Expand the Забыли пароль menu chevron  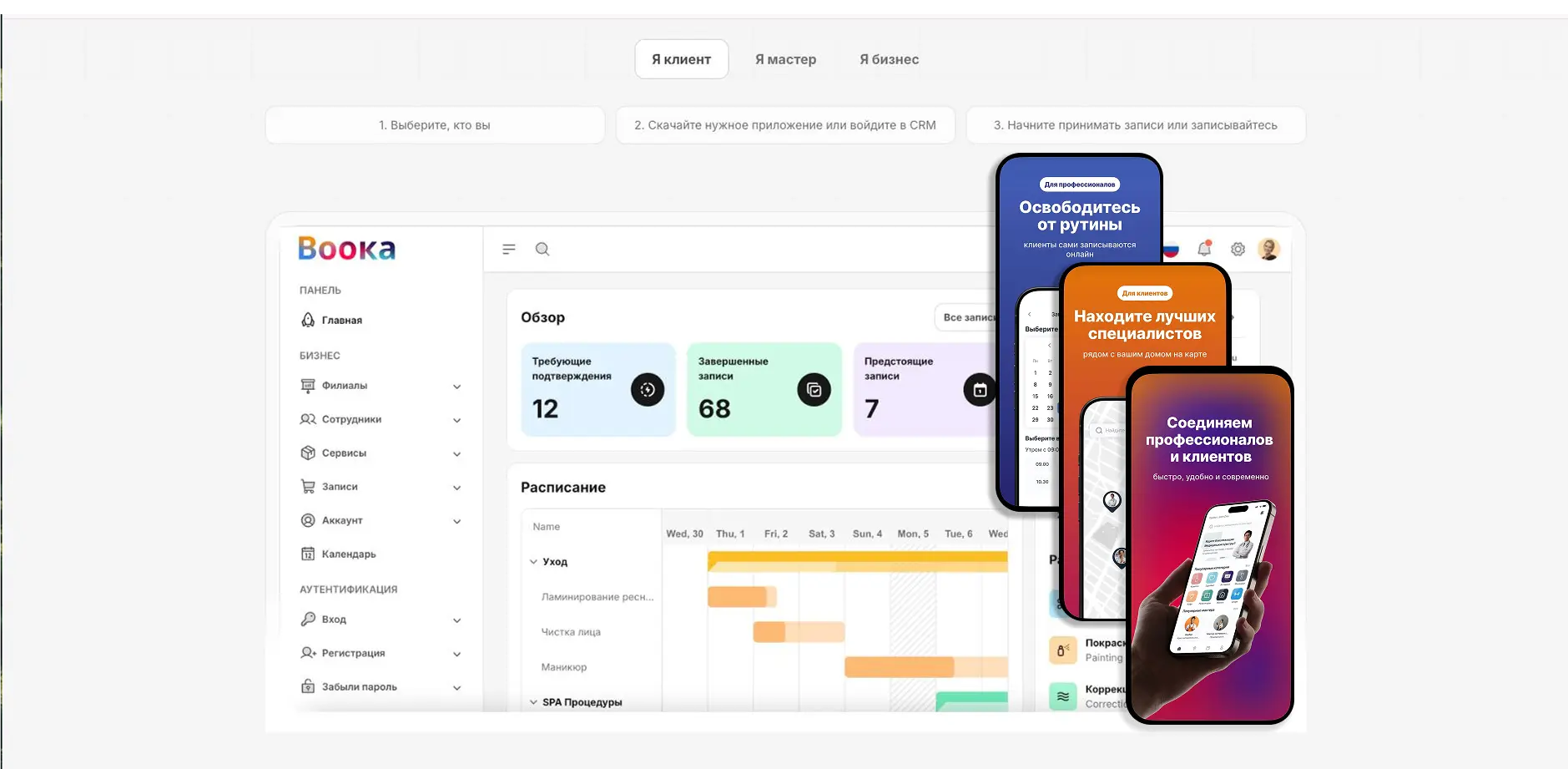pos(456,688)
